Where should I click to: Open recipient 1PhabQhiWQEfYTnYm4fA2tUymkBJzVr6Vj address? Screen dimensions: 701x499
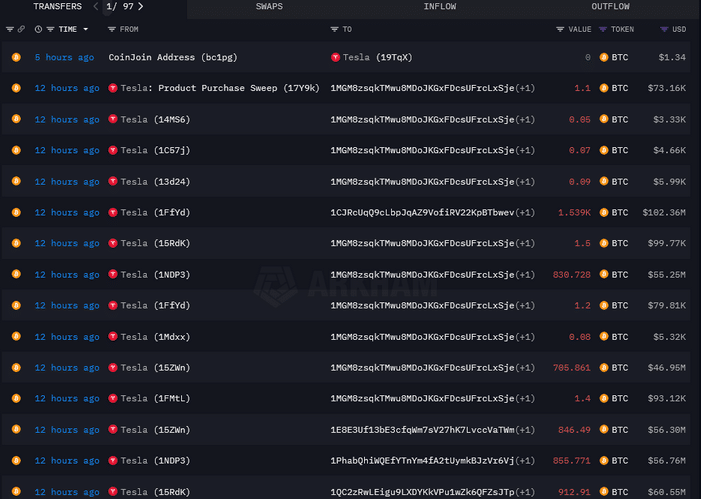[422, 461]
